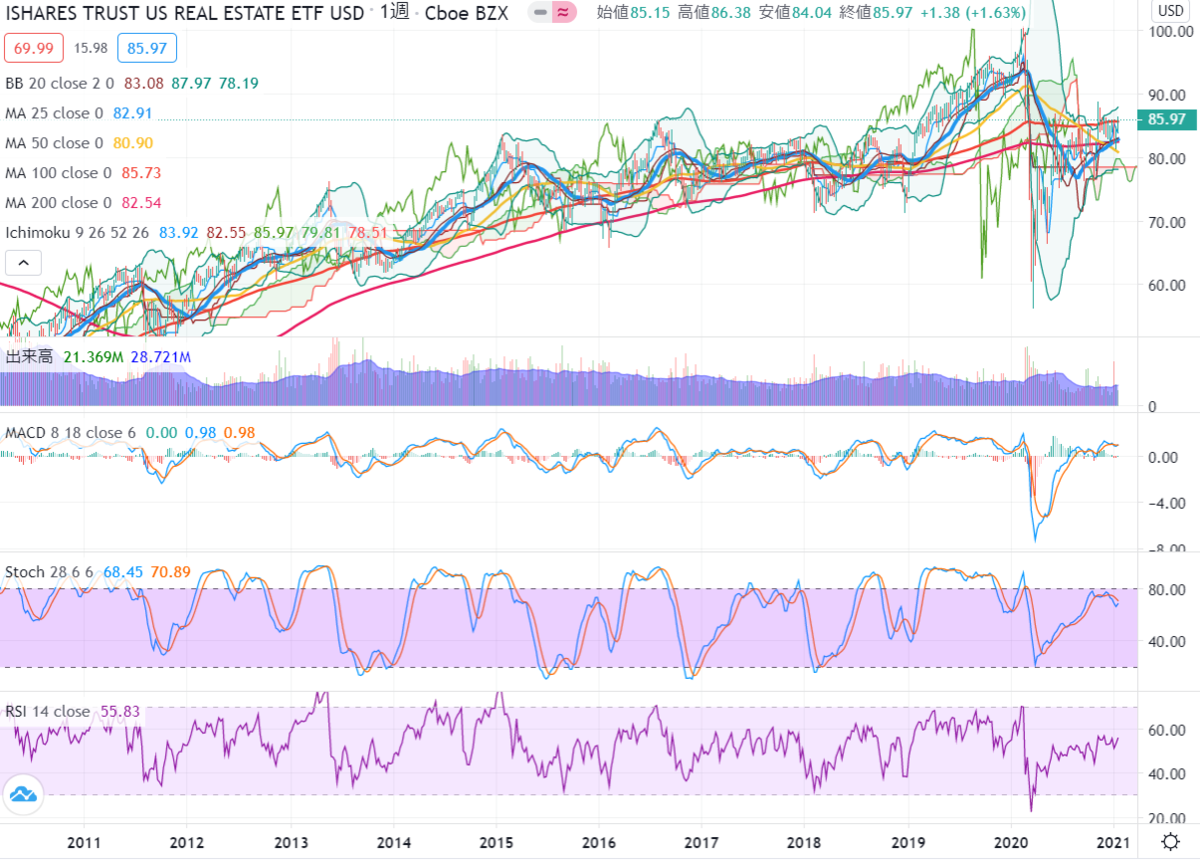
Task: Select the 出来高 volume indicator legend
Action: tap(31, 357)
